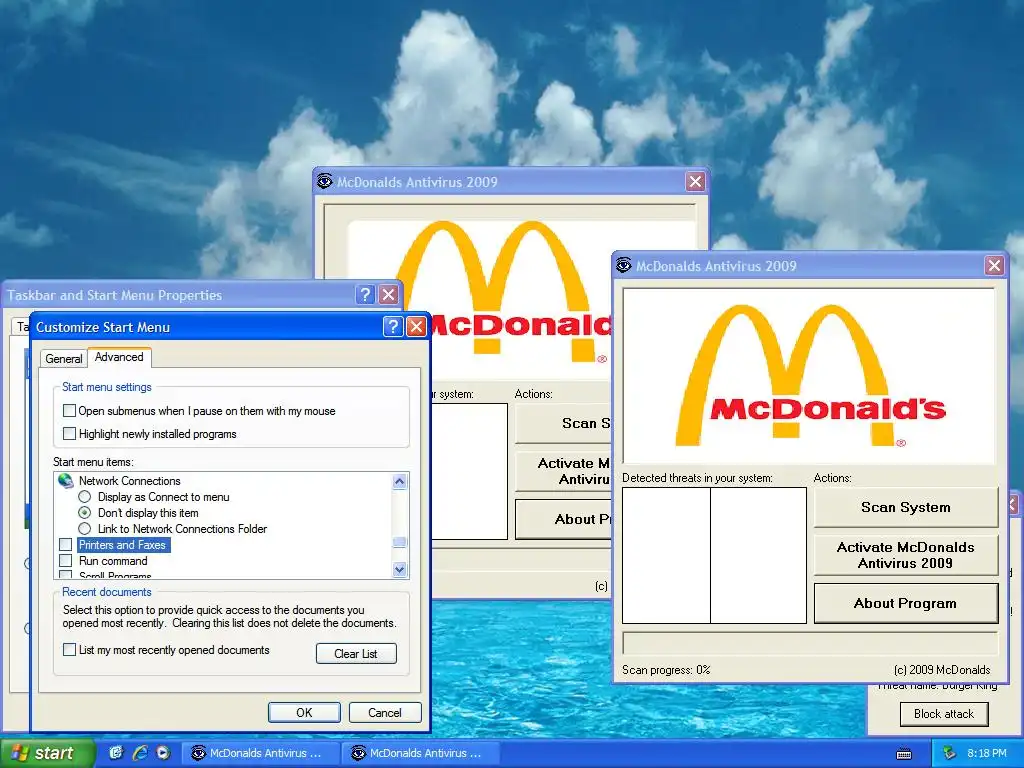Click help button in Taskbar Properties window
Screen dimensions: 1024x768
coord(366,295)
